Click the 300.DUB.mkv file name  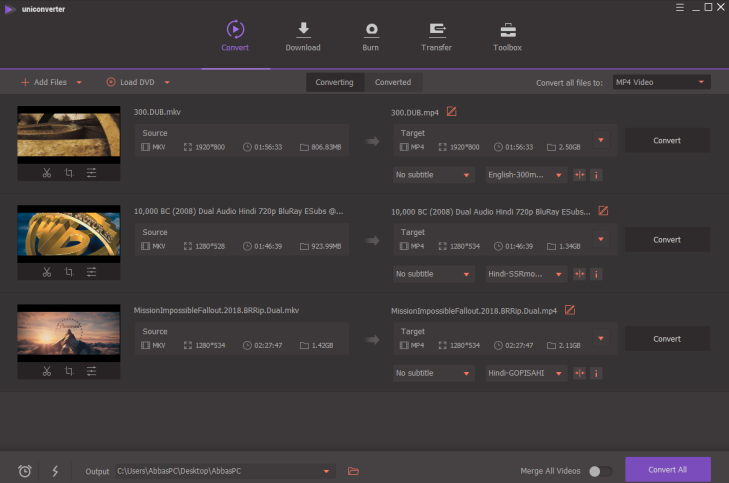(x=157, y=112)
